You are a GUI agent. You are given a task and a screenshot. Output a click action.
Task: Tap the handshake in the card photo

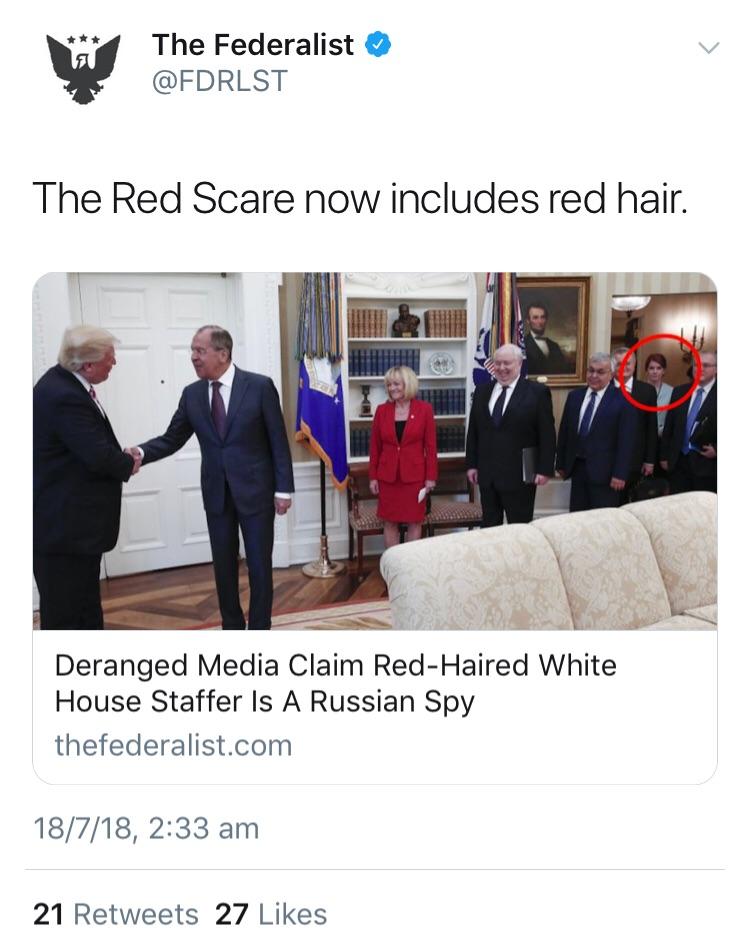tap(133, 459)
